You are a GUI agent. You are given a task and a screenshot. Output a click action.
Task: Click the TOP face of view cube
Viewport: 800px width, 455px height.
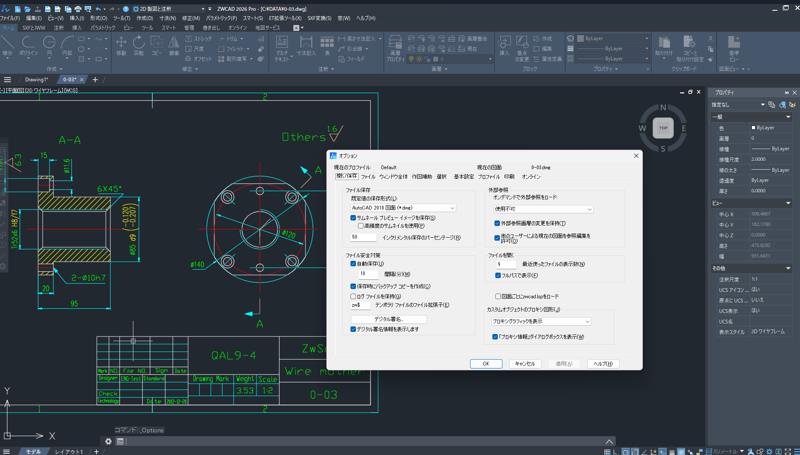tap(662, 128)
